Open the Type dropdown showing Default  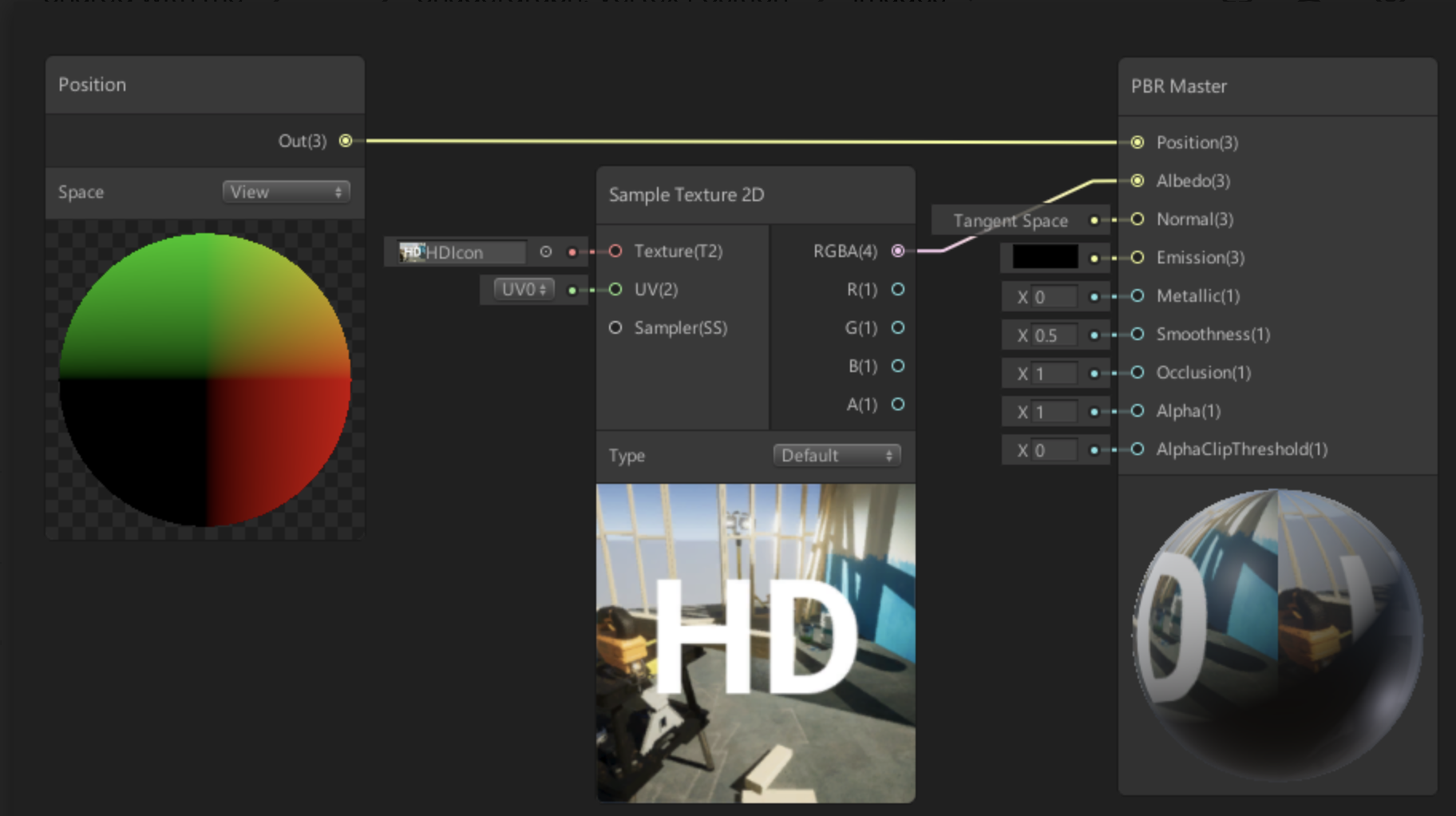(x=836, y=455)
